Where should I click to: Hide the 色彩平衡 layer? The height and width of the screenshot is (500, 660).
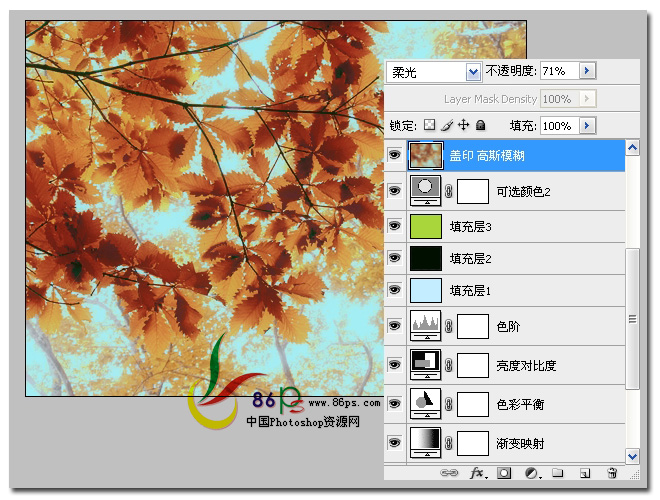point(394,403)
